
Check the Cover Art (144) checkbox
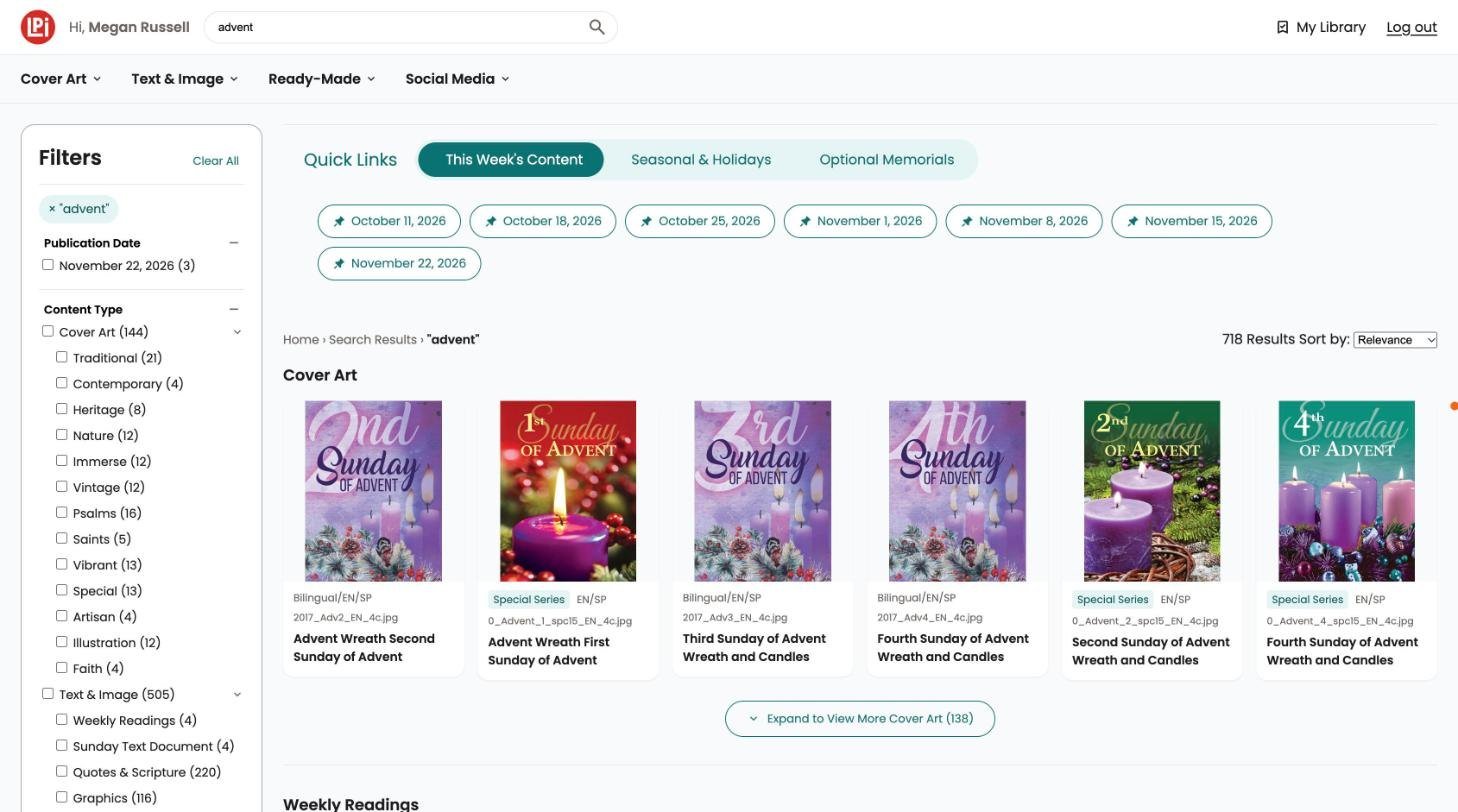coord(47,331)
